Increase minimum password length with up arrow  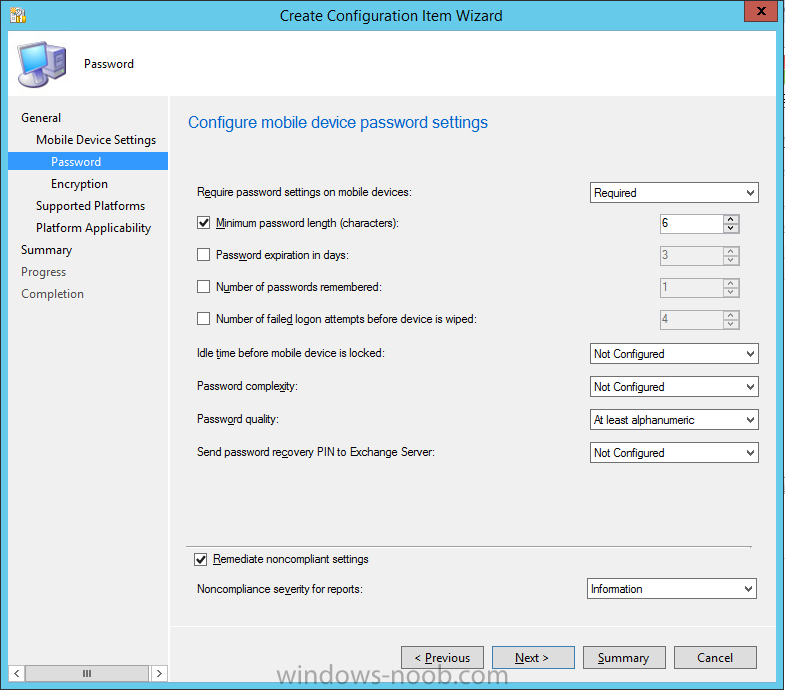pyautogui.click(x=731, y=219)
